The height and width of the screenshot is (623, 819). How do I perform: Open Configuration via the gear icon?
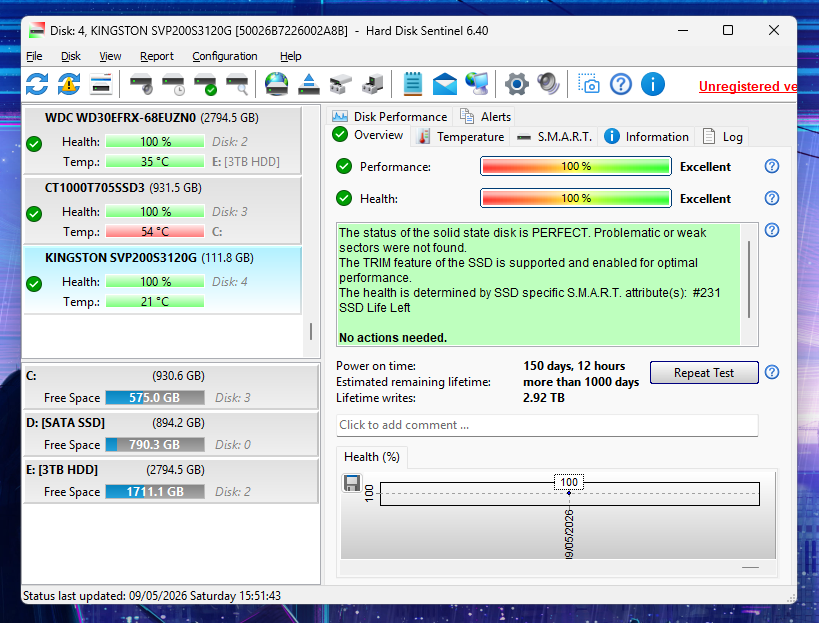(517, 84)
